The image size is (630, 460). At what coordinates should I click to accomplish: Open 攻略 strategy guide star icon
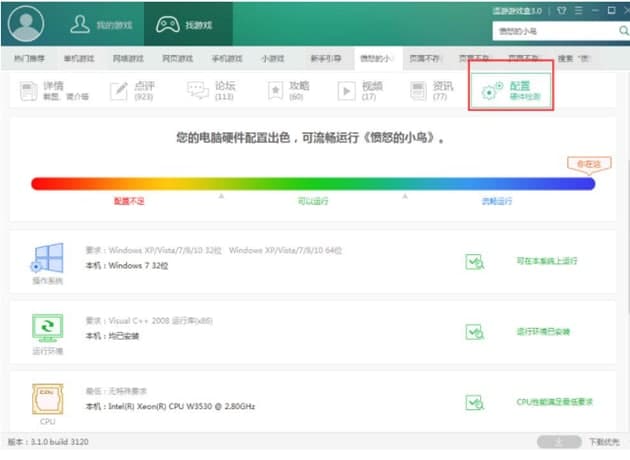277,91
